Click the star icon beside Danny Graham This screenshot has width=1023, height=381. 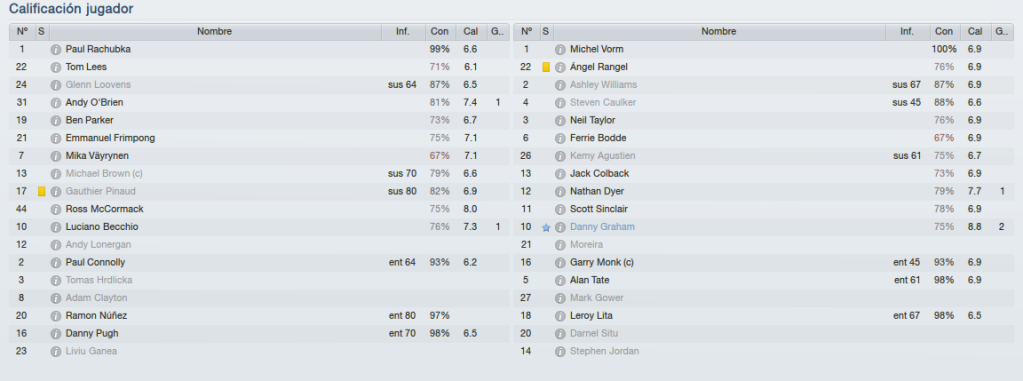point(546,227)
